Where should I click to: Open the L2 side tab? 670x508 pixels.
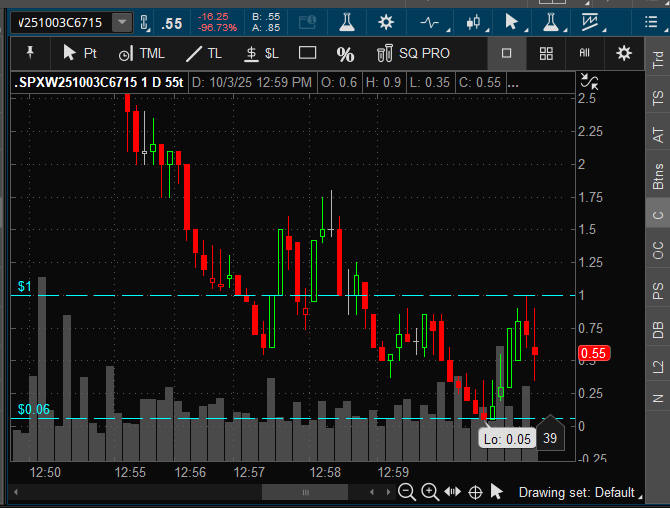[x=658, y=366]
